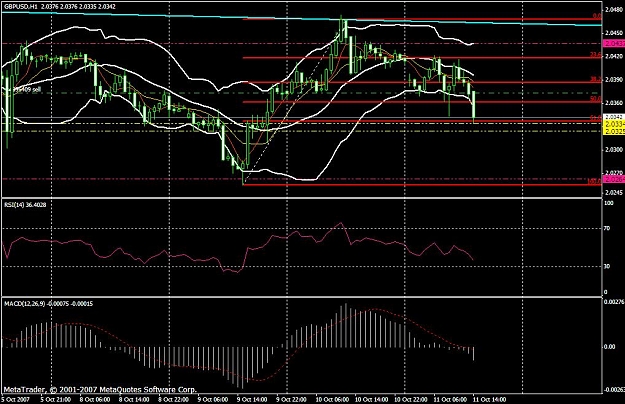Screen dimensions: 625x404
Task: Click the 10 Oct 14:00 time label
Action: 371,400
